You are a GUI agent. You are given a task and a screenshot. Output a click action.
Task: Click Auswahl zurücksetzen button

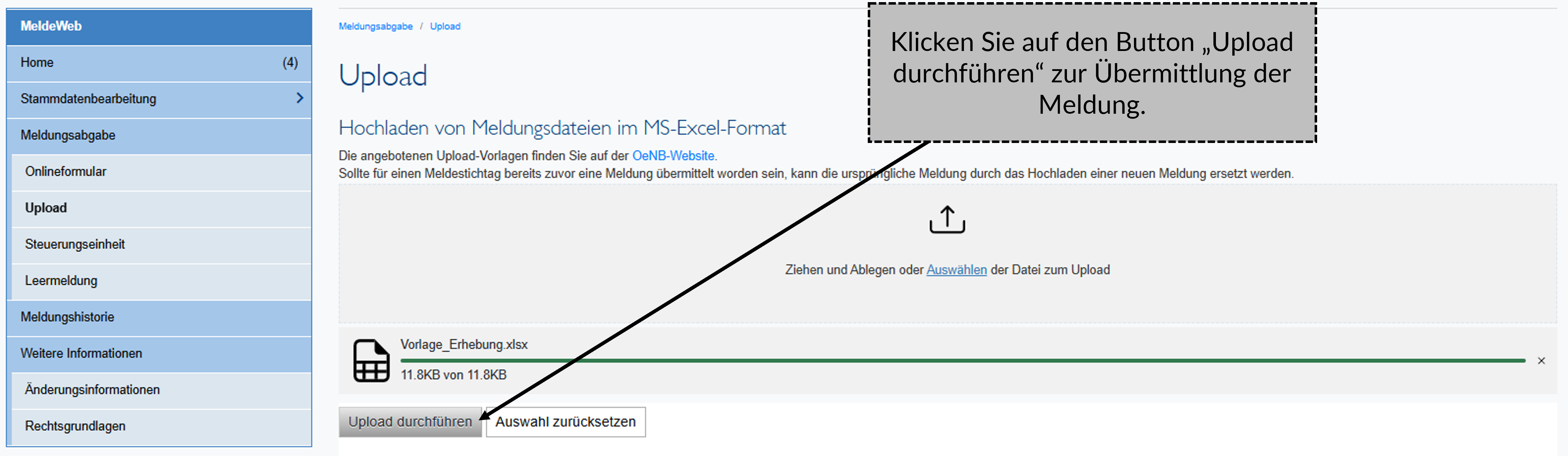coord(565,422)
